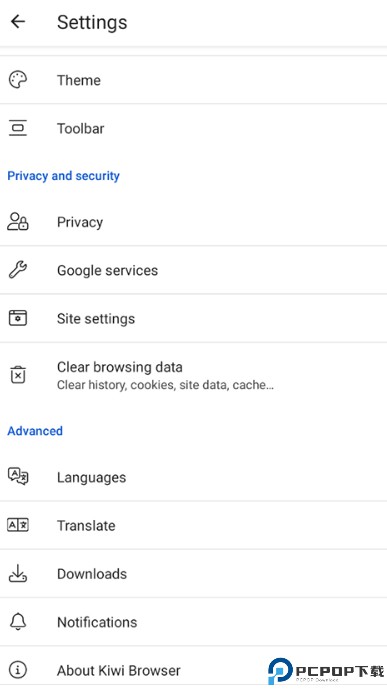Click the Toolbar layout icon
The width and height of the screenshot is (387, 692).
[18, 128]
